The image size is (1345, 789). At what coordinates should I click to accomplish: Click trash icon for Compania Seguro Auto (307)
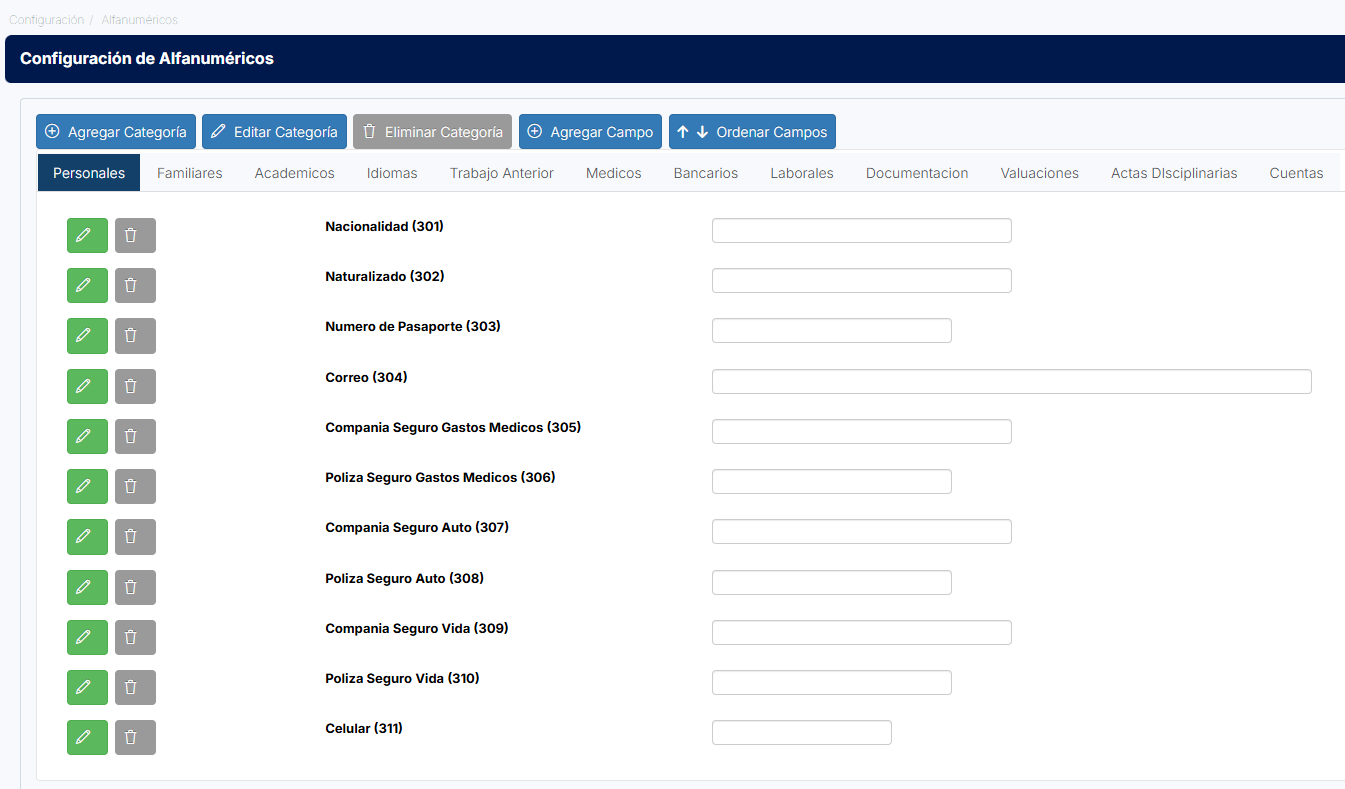click(x=135, y=536)
